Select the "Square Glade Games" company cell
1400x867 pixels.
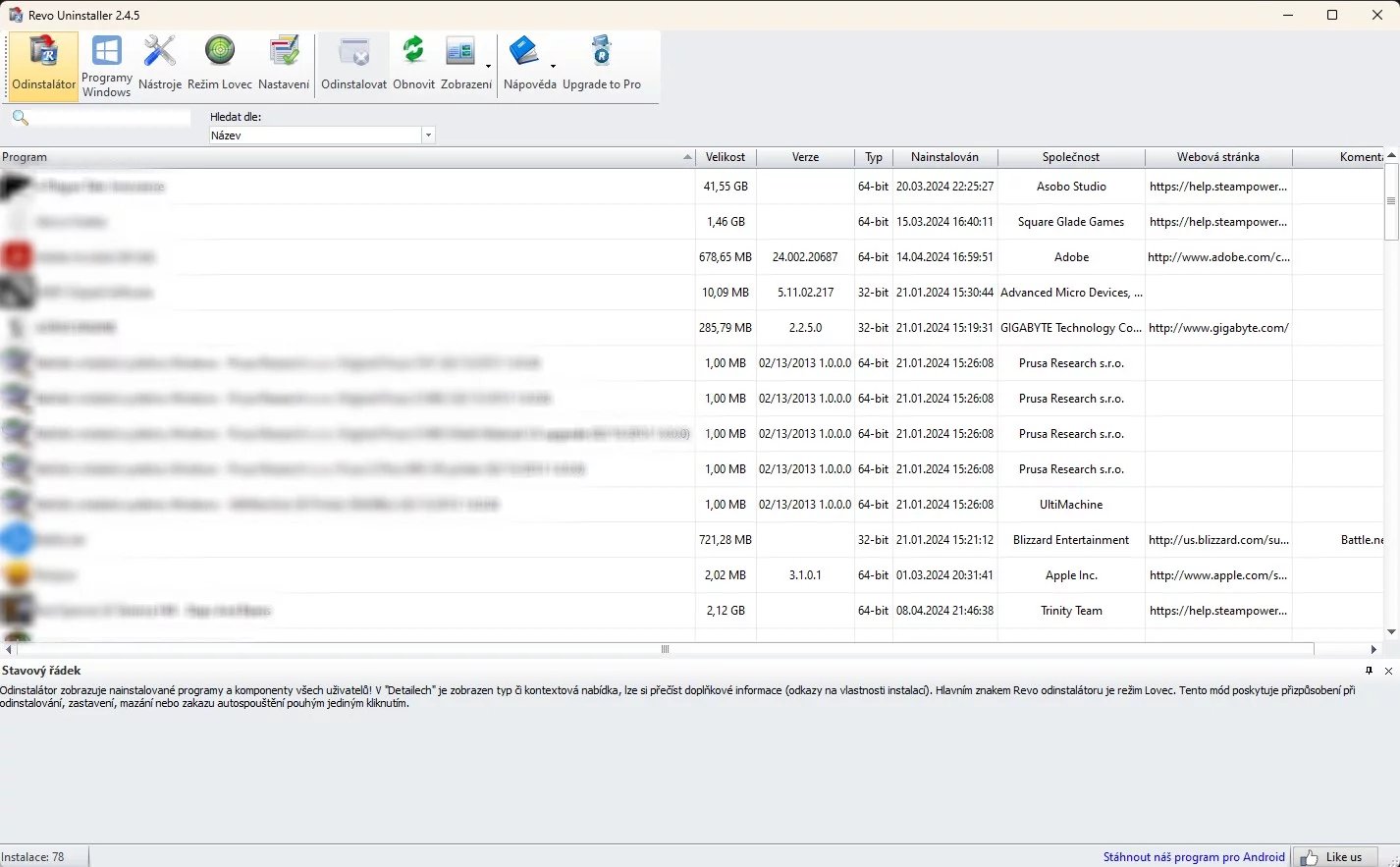pos(1071,222)
